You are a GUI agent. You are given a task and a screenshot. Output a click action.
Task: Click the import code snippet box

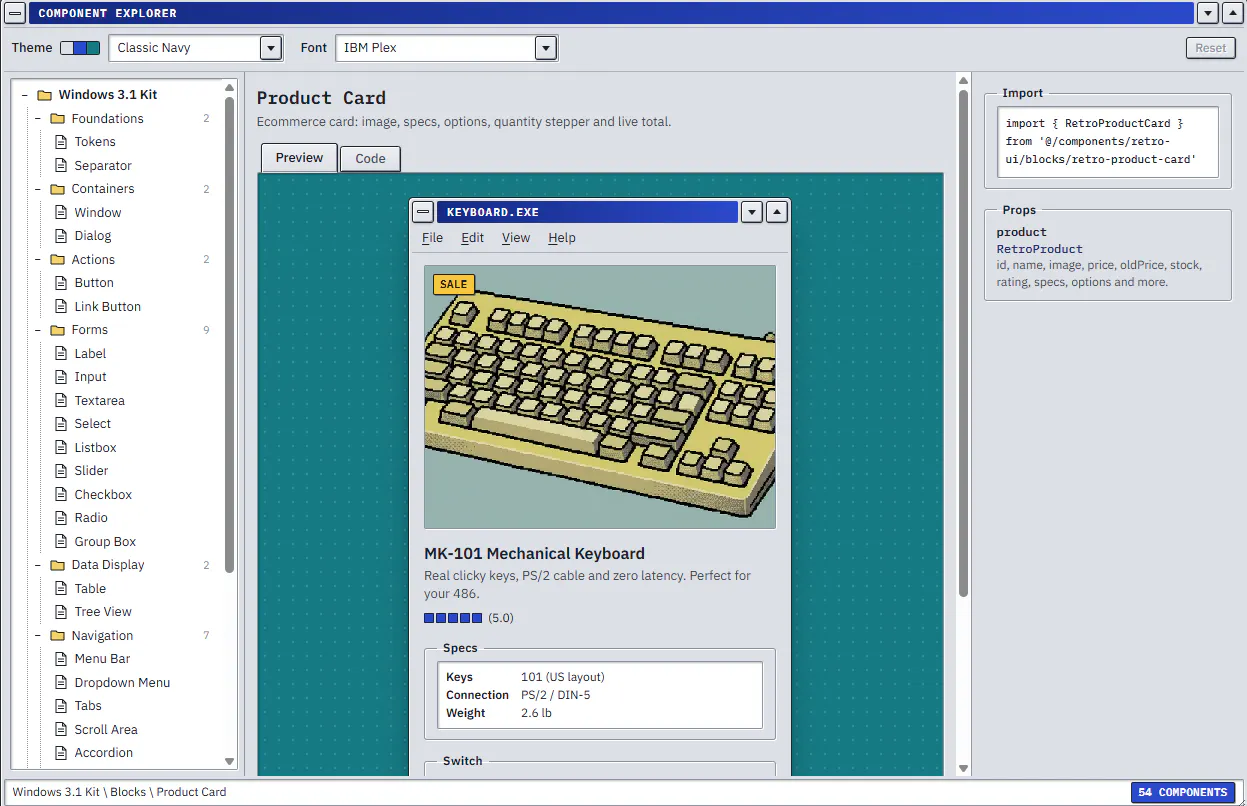pos(1108,142)
